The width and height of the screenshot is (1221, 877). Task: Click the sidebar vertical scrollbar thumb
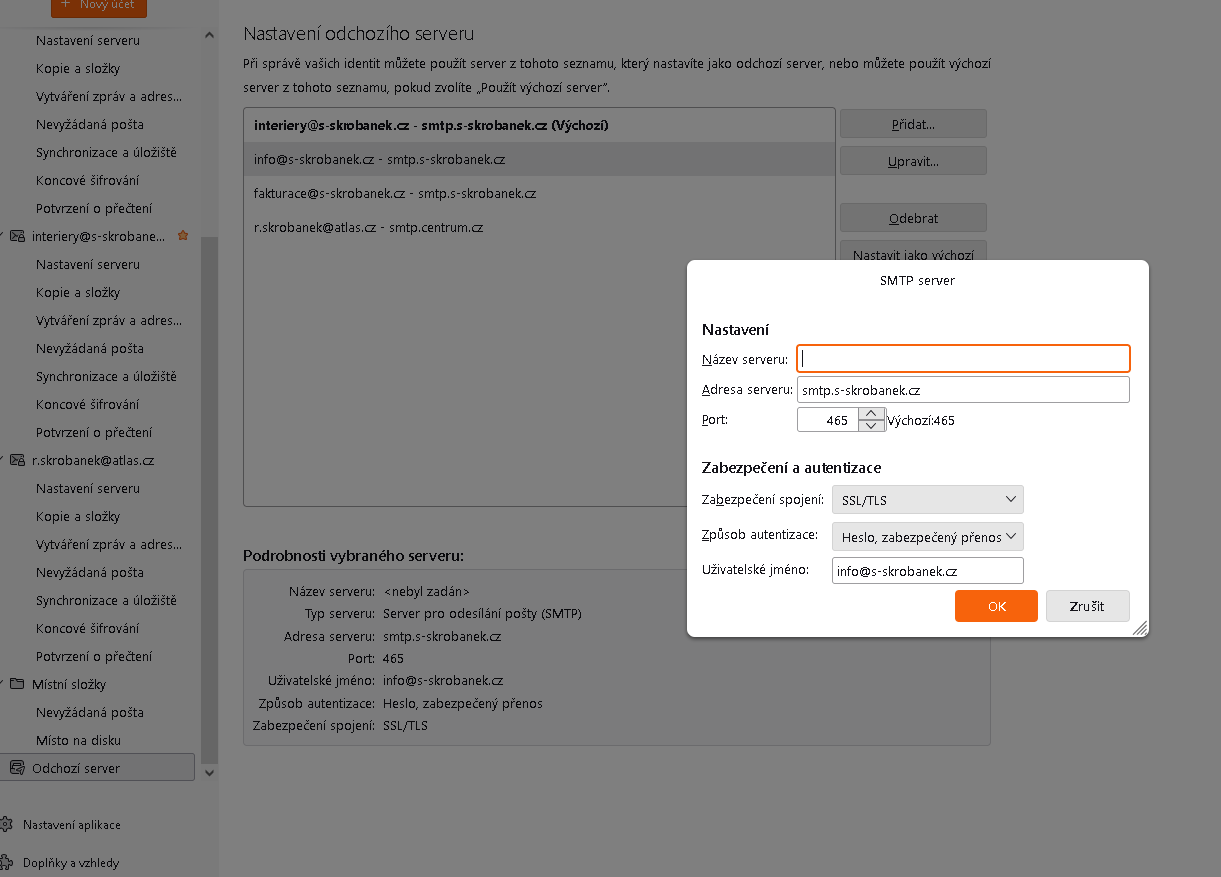click(x=209, y=500)
